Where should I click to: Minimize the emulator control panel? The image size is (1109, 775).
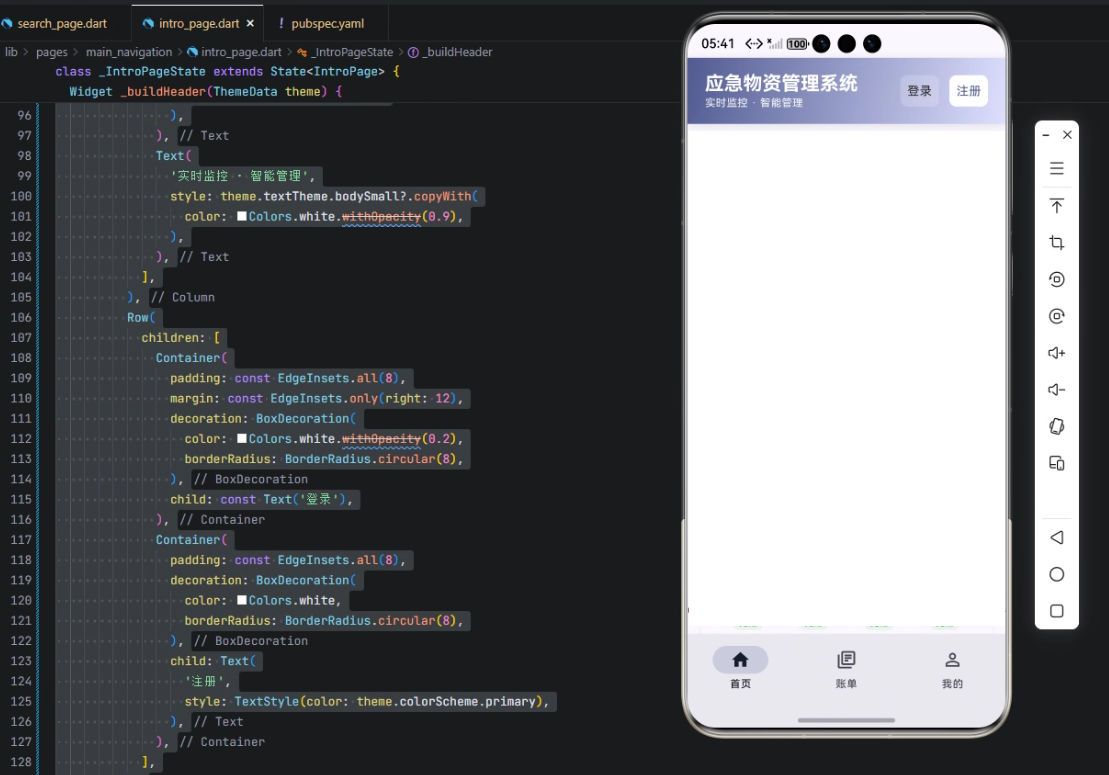1046,134
